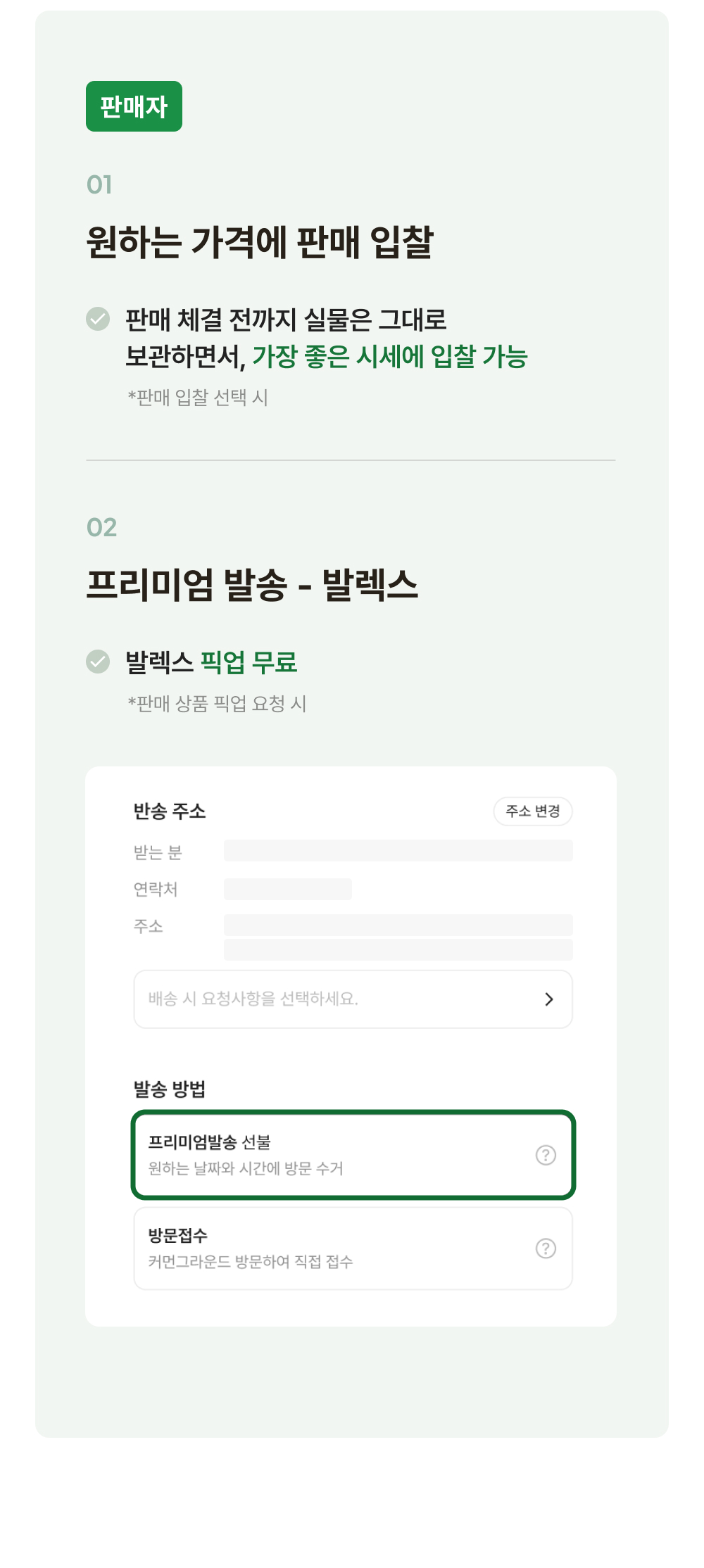Click heading 원하는 가격에 판매 입찰

click(x=259, y=242)
